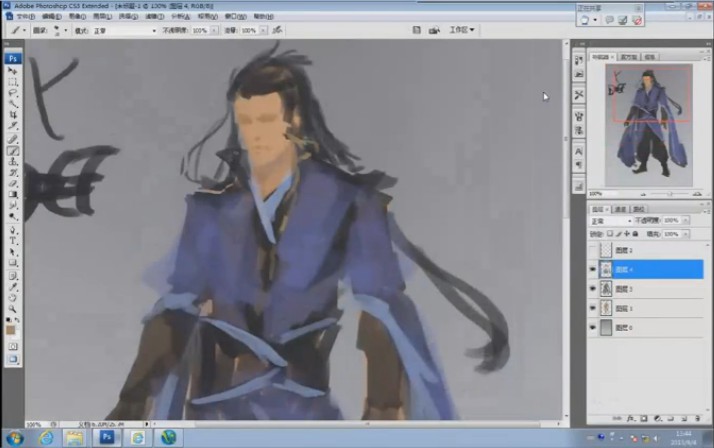This screenshot has width=714, height=448.
Task: Switch to the channels tab
Action: click(x=620, y=209)
